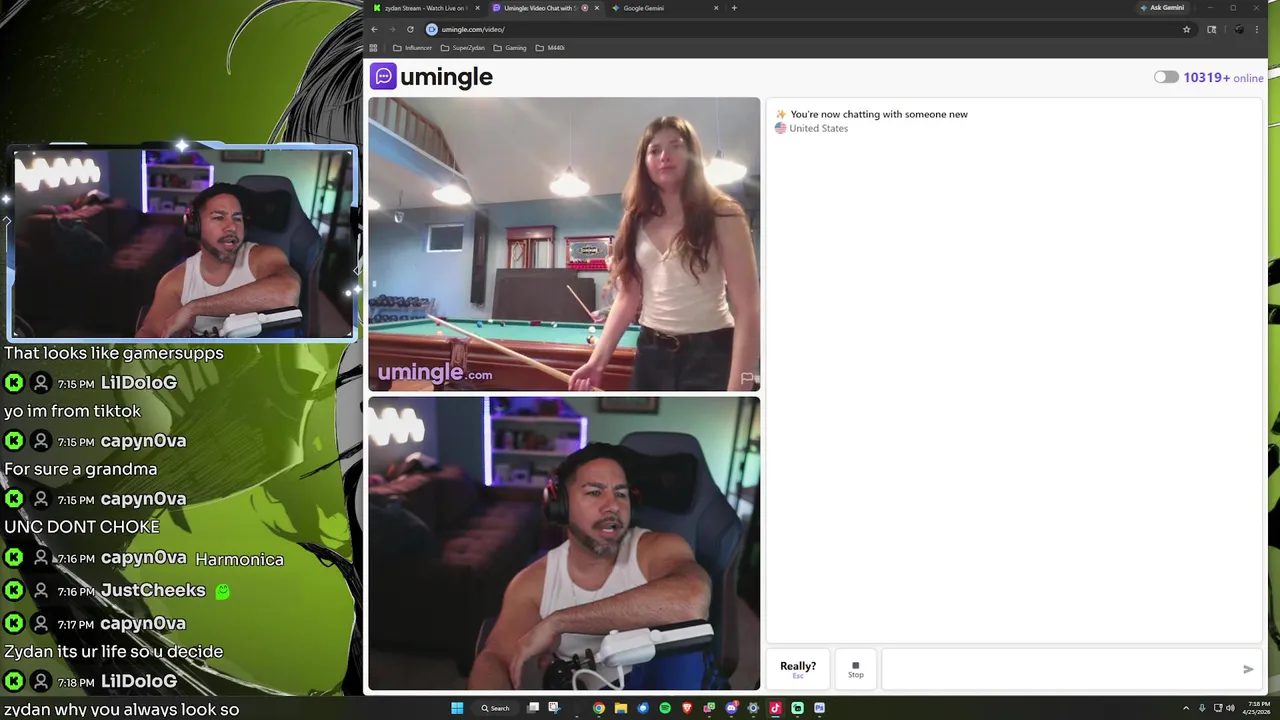Bookmark this page with star icon
The height and width of the screenshot is (720, 1280).
pyautogui.click(x=1187, y=29)
